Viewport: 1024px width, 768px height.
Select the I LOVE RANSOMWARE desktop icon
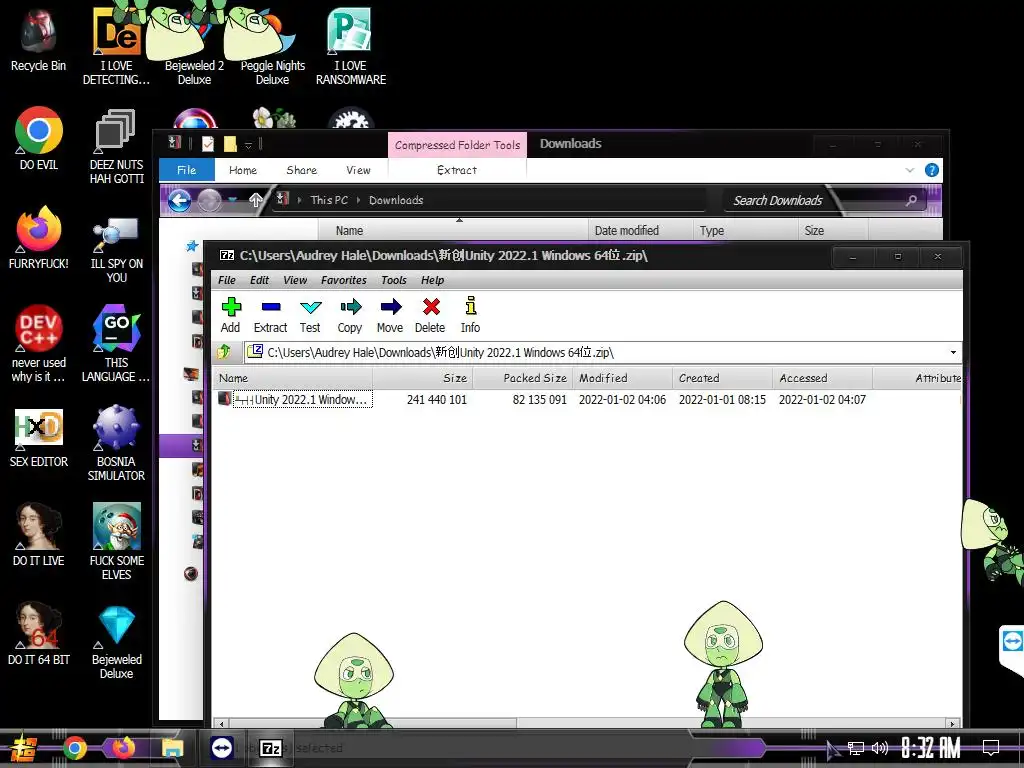[351, 47]
